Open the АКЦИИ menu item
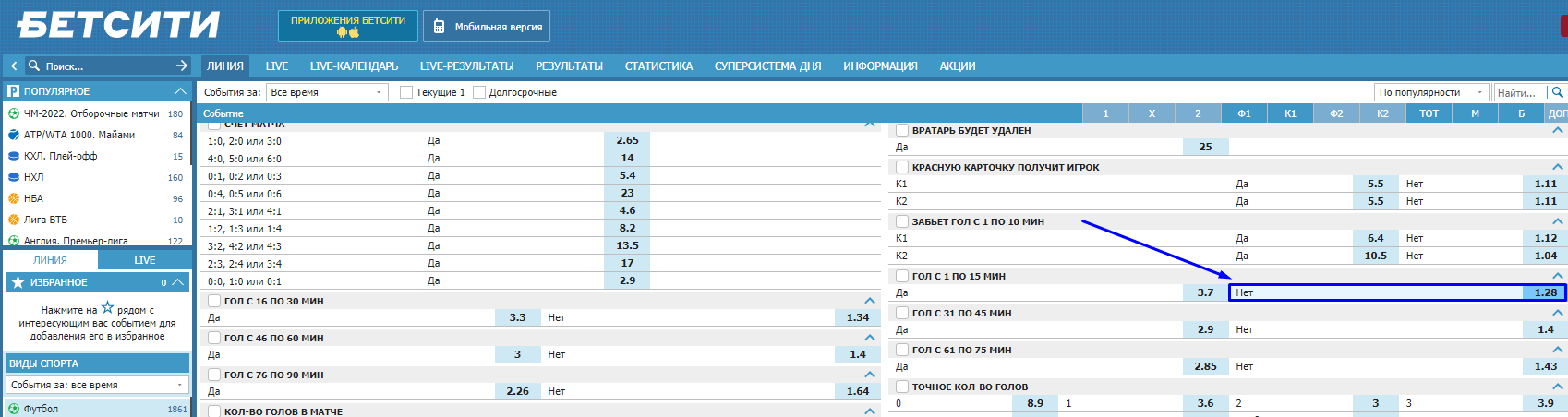 click(x=958, y=66)
